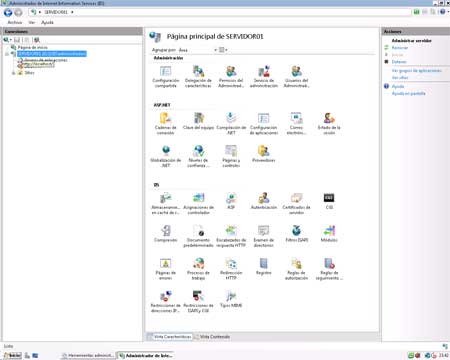Open Cadenas de conexión icon

[166, 124]
